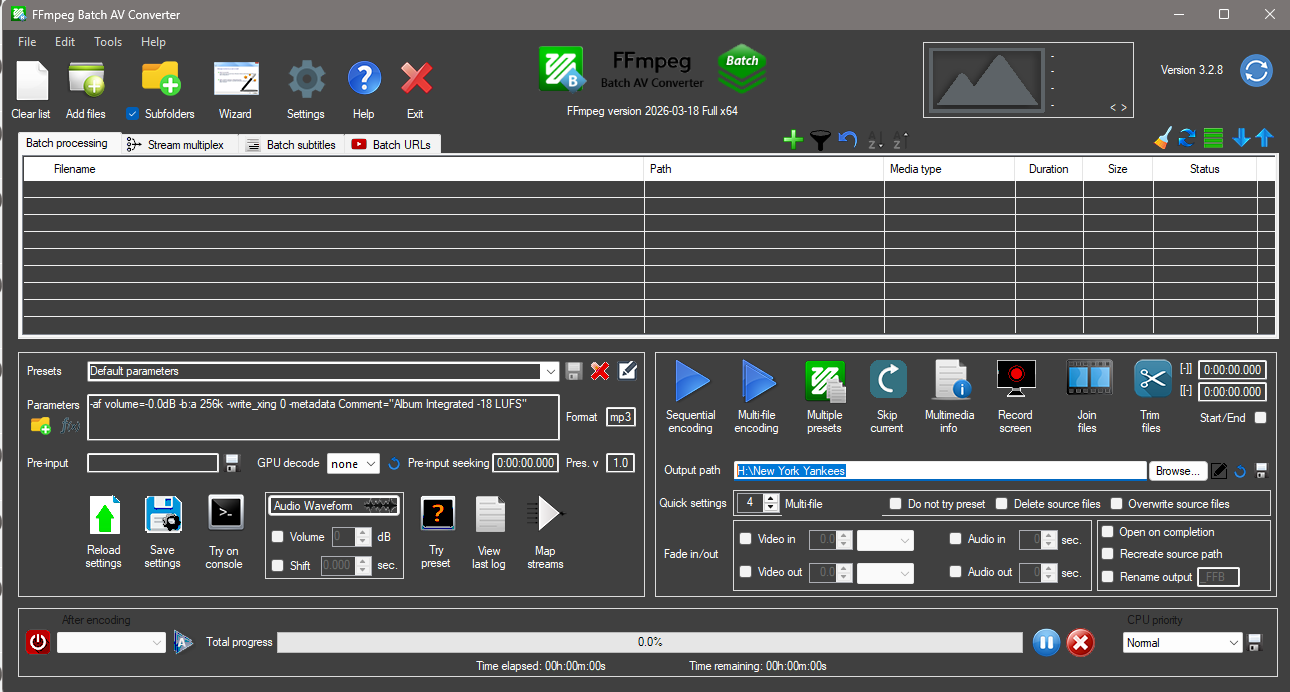Check Rename output option
This screenshot has width=1290, height=692.
[1107, 577]
